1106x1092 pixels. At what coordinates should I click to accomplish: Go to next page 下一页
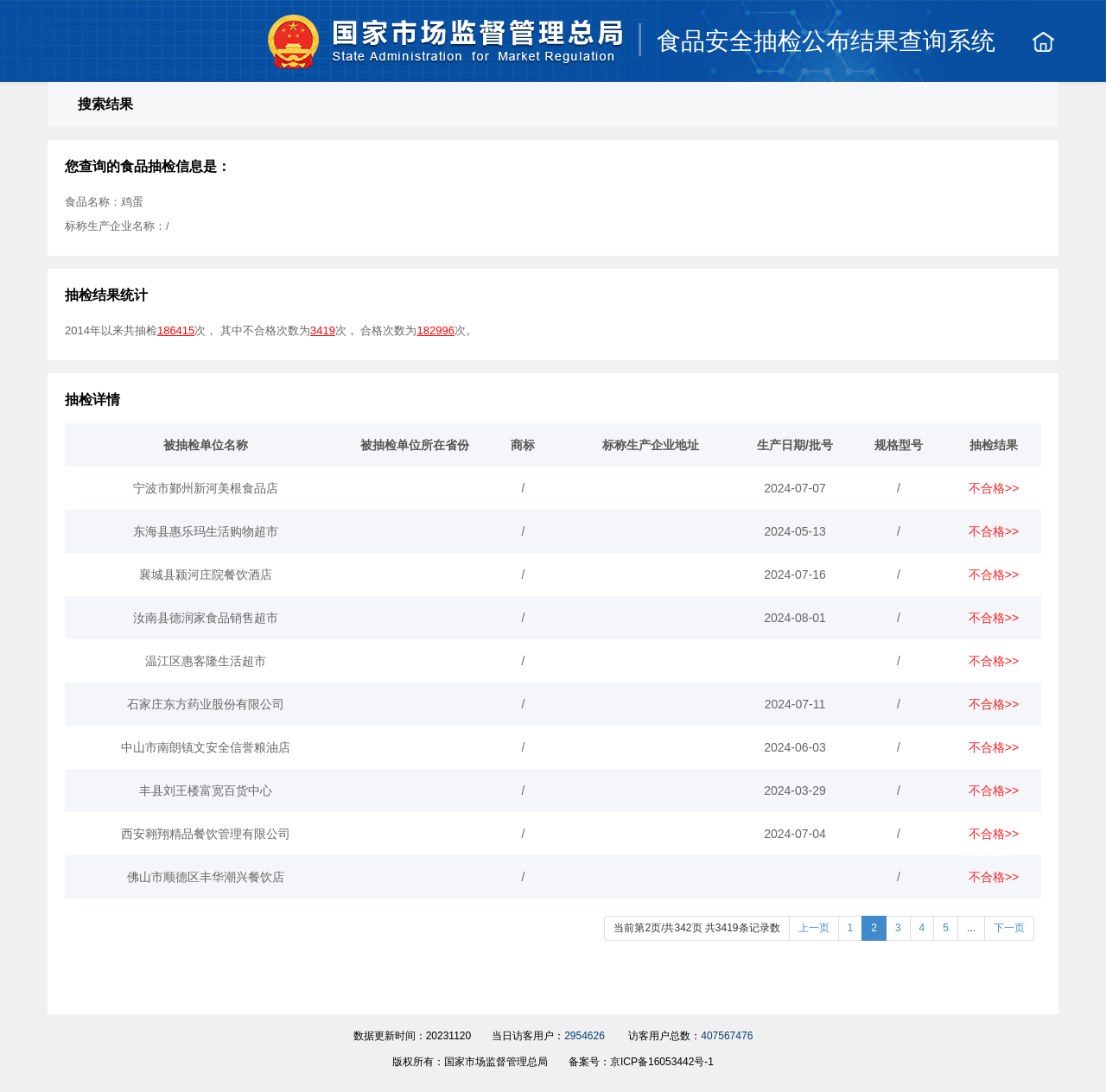1008,928
